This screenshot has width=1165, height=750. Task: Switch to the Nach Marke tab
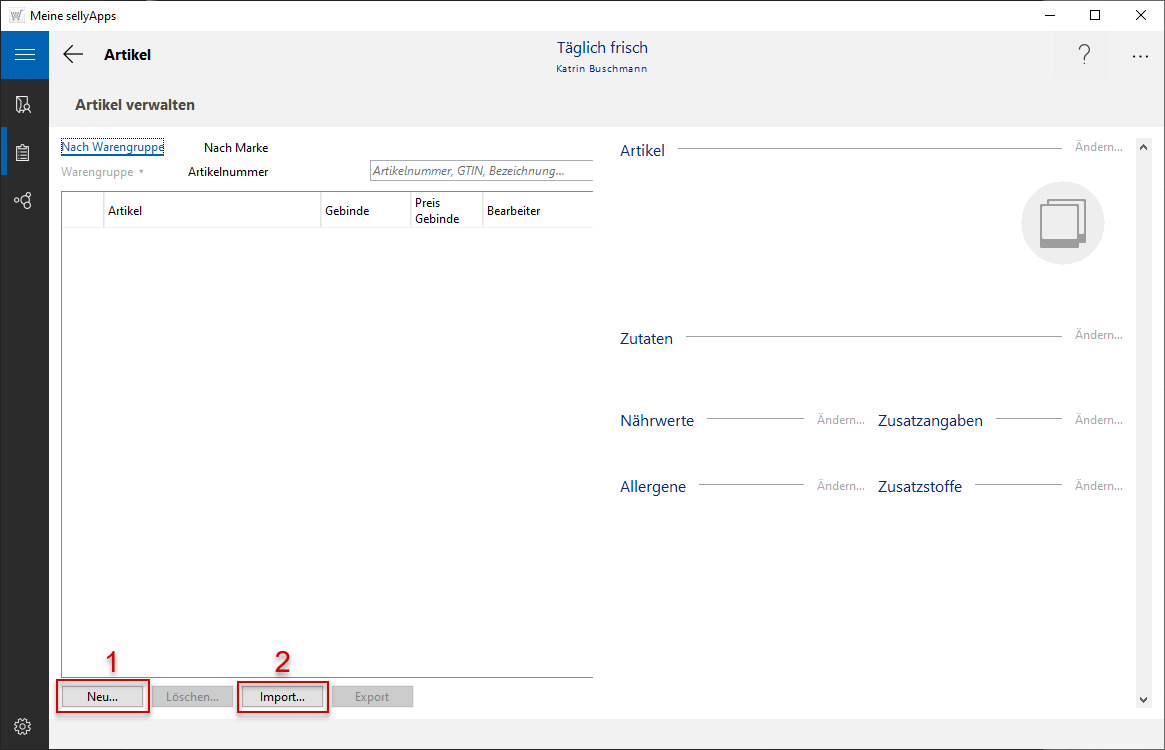point(236,148)
